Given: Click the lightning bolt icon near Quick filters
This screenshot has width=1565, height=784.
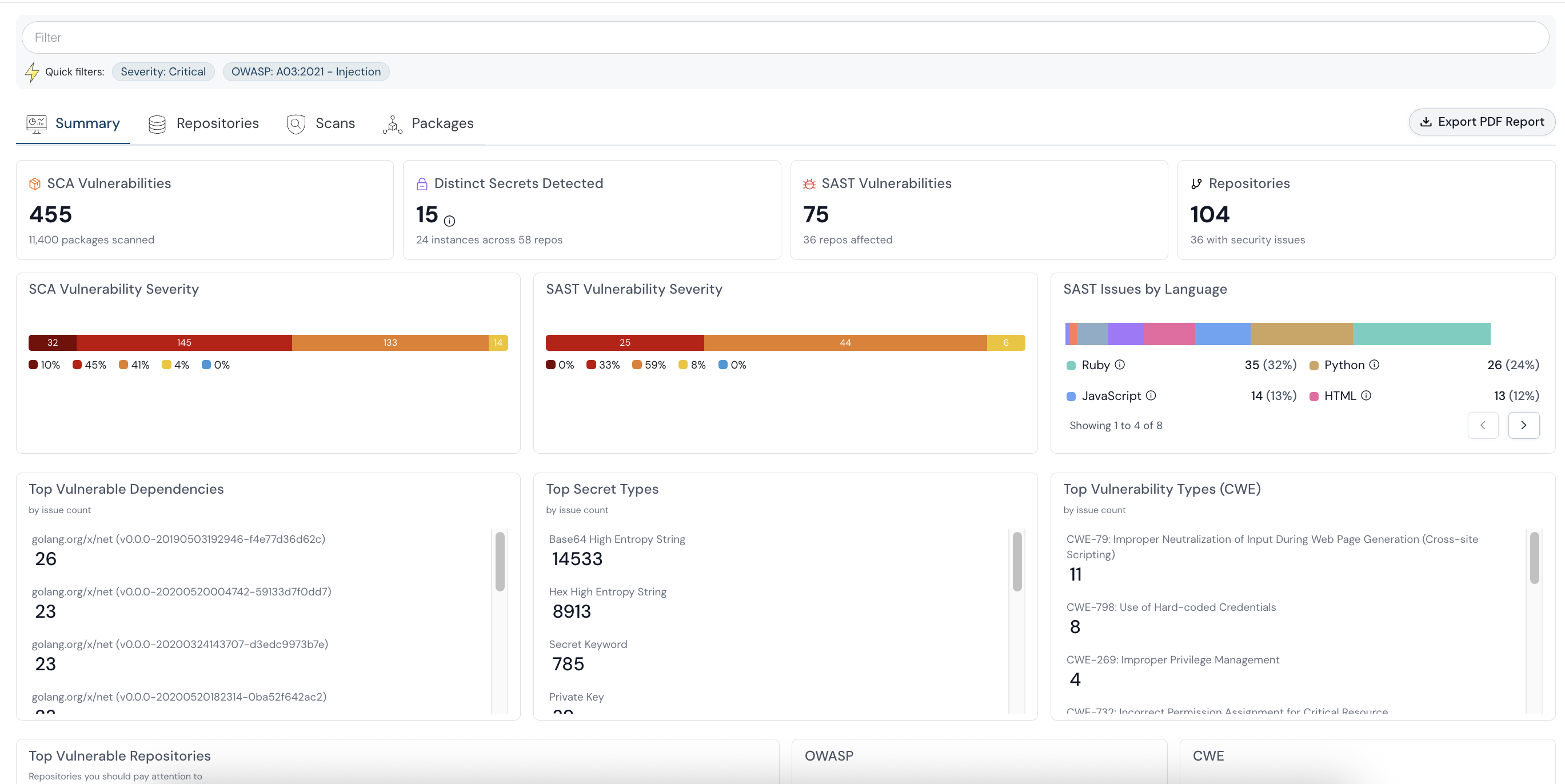Looking at the screenshot, I should 33,71.
